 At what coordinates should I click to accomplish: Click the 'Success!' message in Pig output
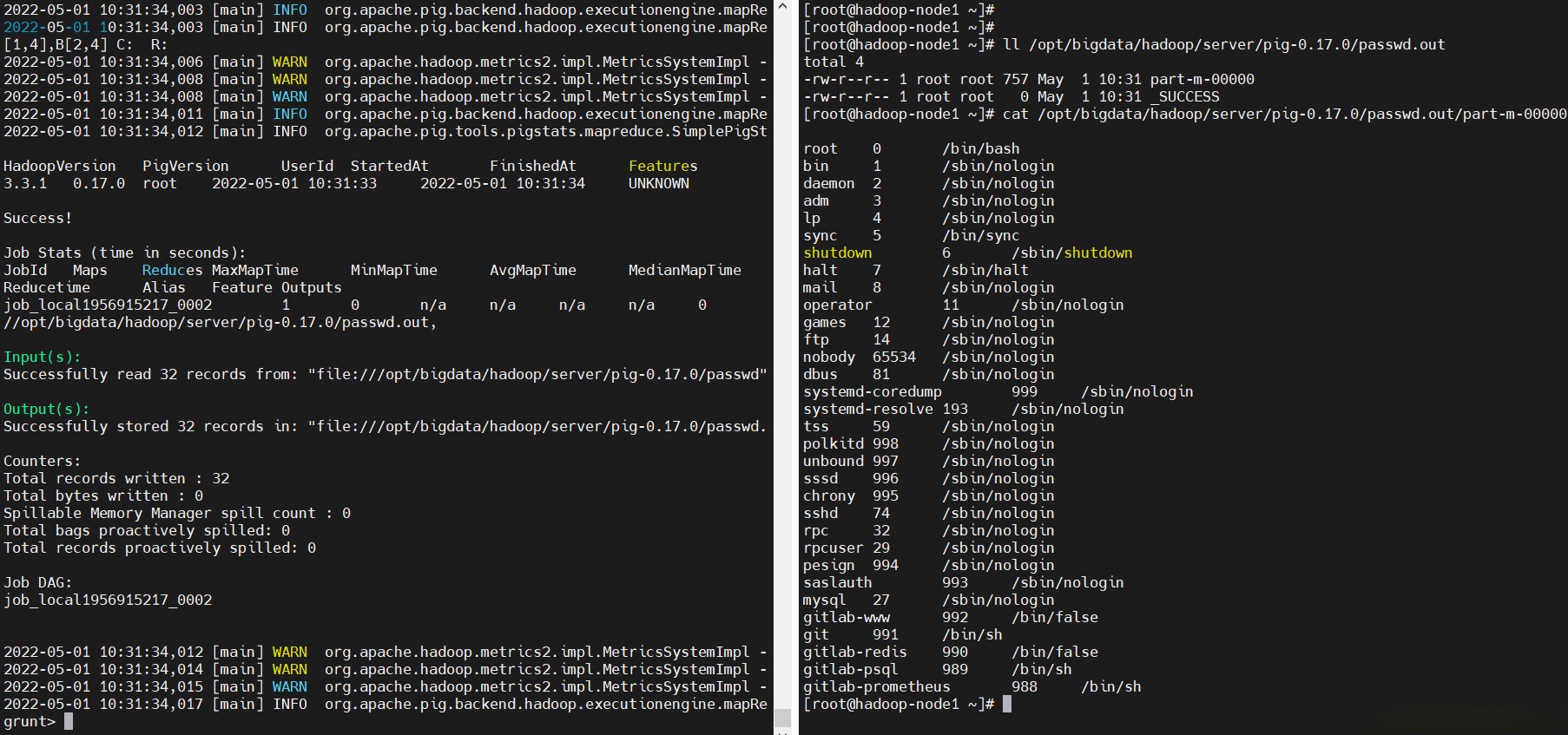point(37,218)
